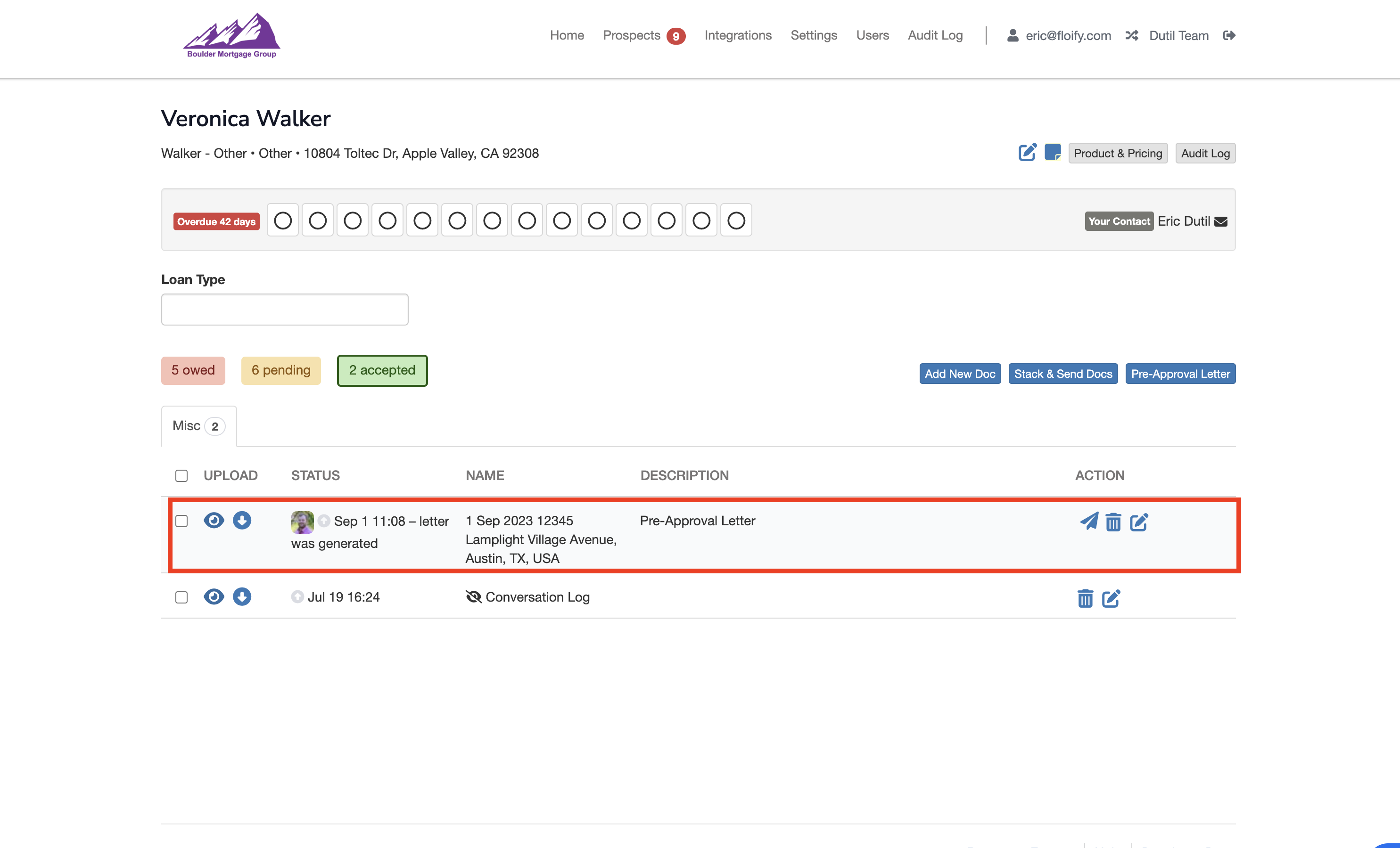The height and width of the screenshot is (848, 1400).
Task: Edit the Conversation Log row pencil icon
Action: (1111, 598)
